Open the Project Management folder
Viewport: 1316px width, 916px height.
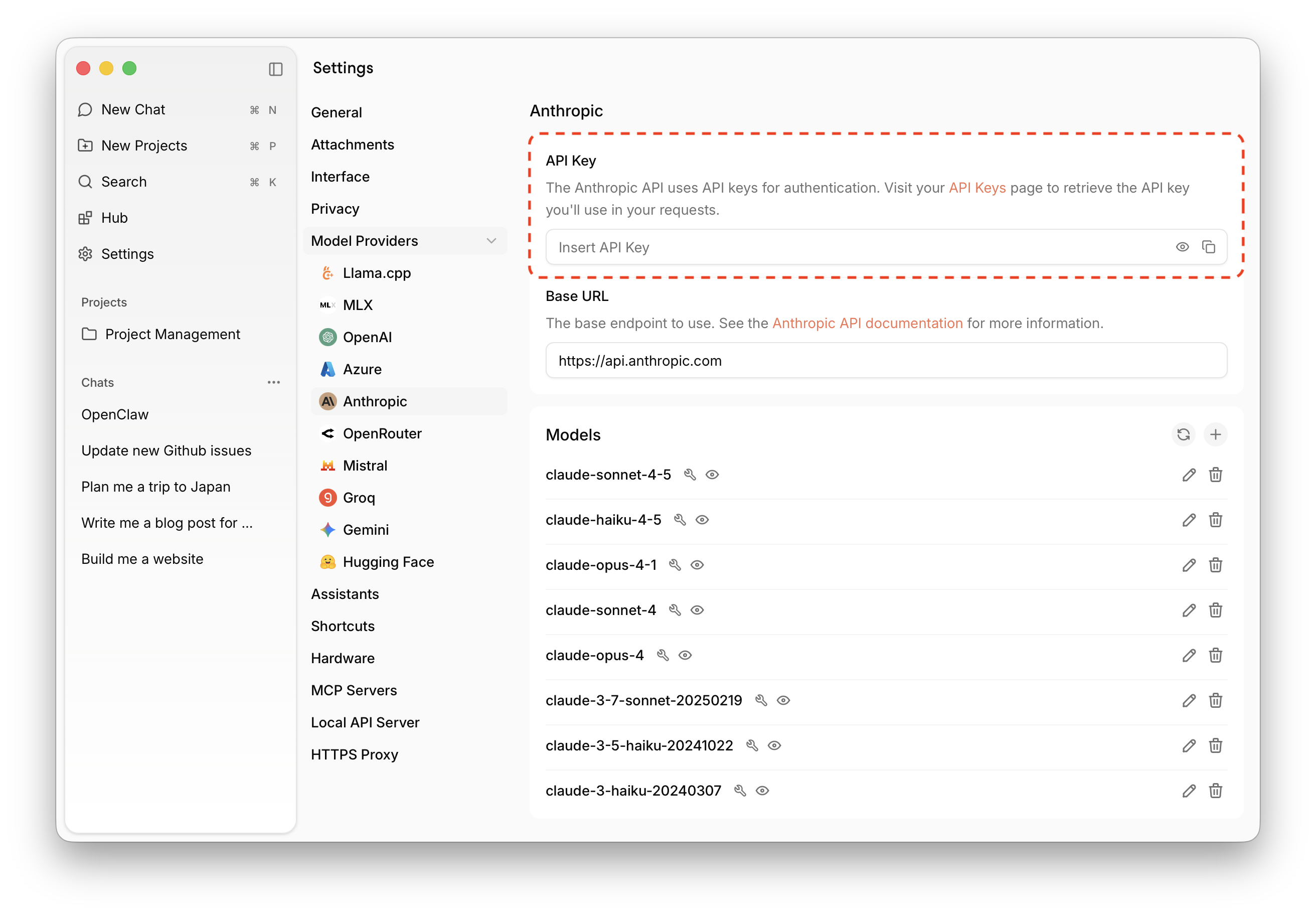172,334
